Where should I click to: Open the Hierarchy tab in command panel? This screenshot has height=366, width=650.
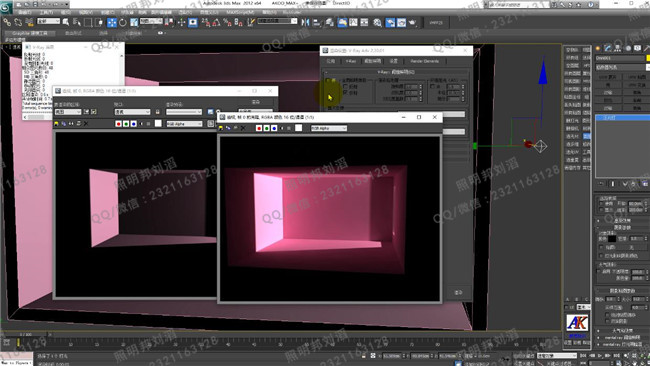pyautogui.click(x=618, y=48)
